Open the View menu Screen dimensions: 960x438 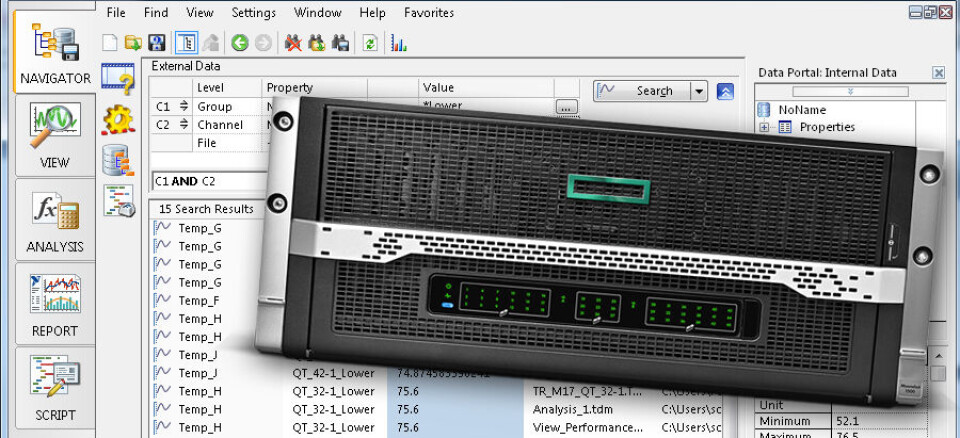(x=200, y=12)
